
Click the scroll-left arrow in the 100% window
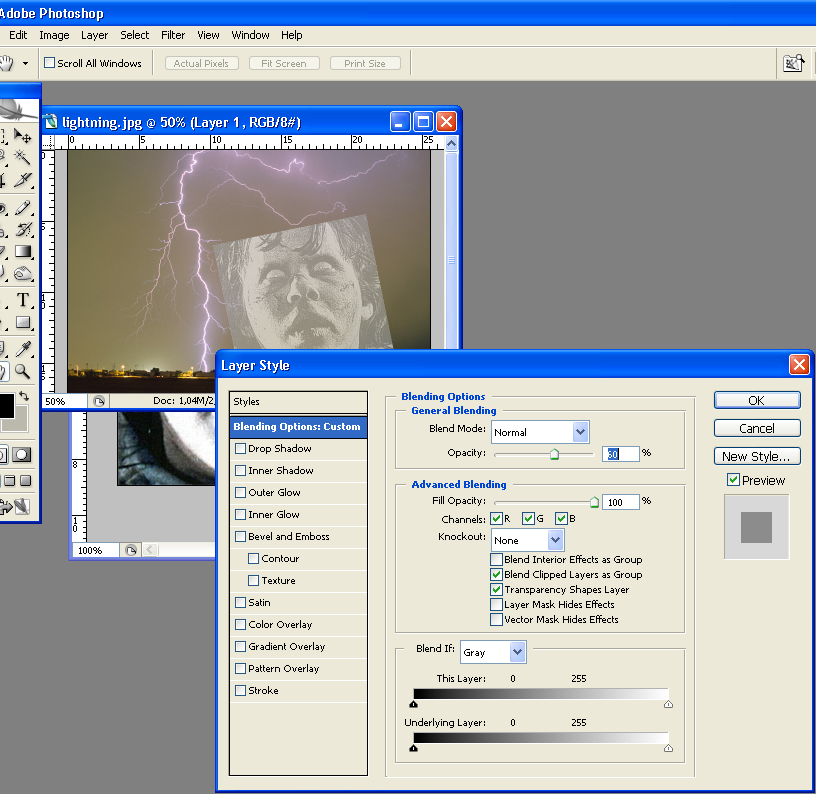point(150,549)
